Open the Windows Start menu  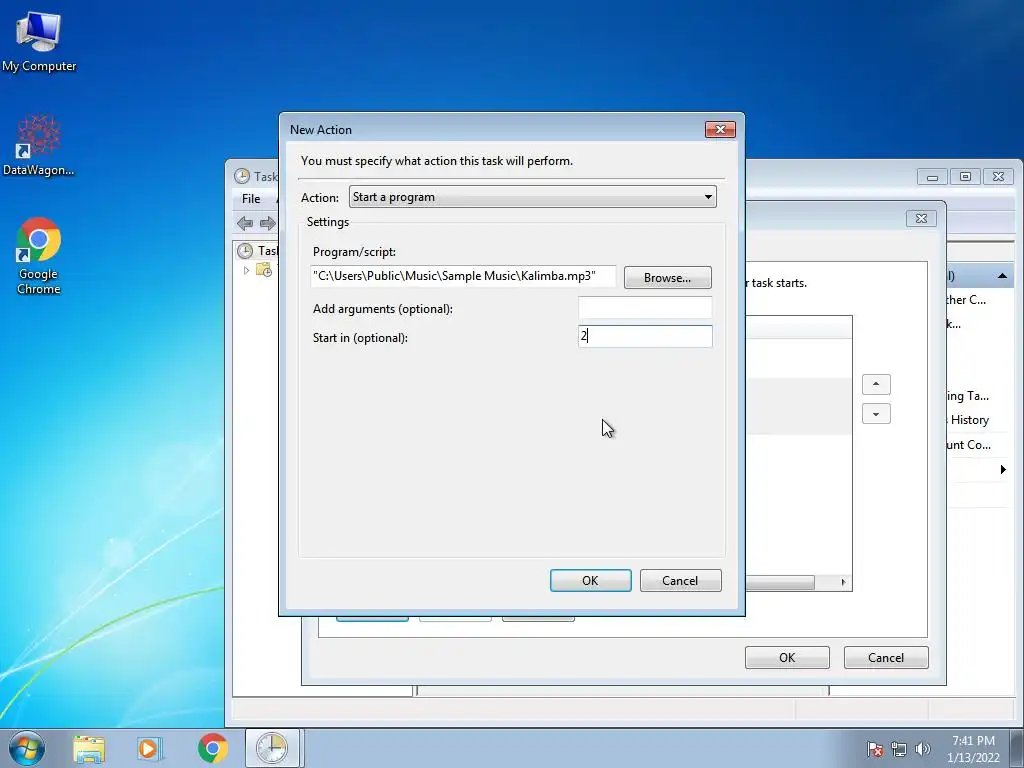click(27, 748)
